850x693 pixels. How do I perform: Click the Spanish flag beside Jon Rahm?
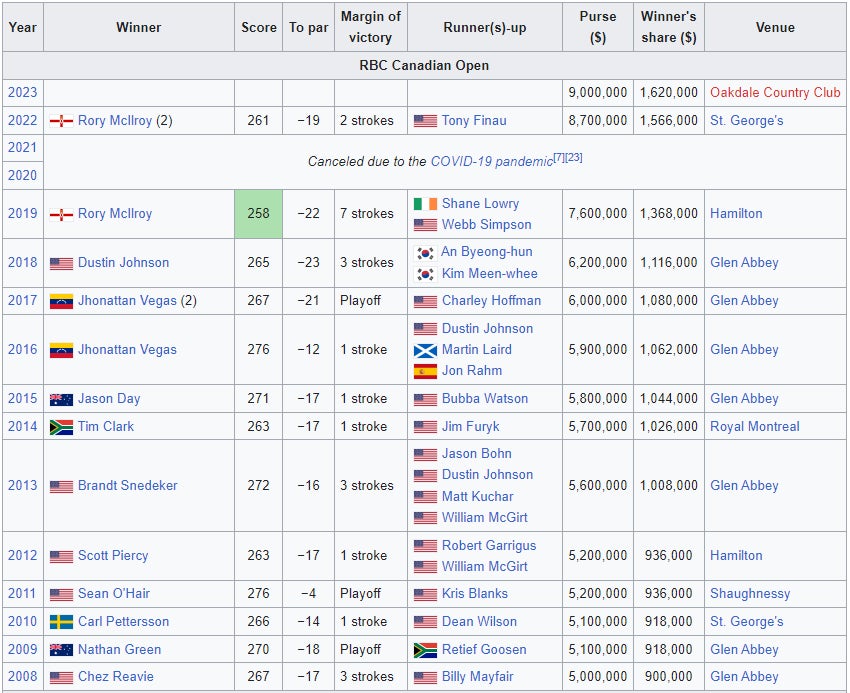coord(425,371)
